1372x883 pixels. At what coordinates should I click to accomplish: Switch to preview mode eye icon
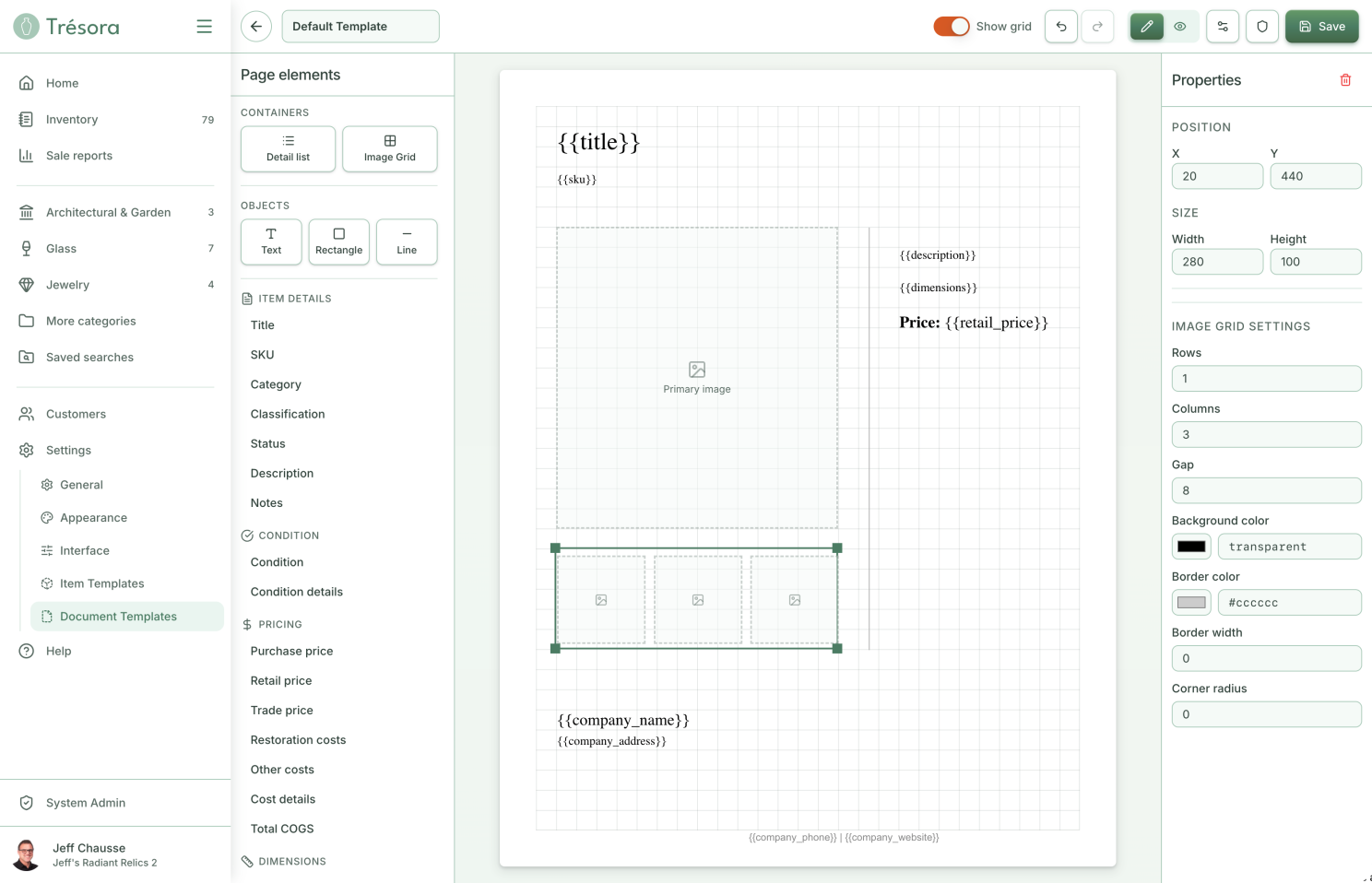(1180, 27)
